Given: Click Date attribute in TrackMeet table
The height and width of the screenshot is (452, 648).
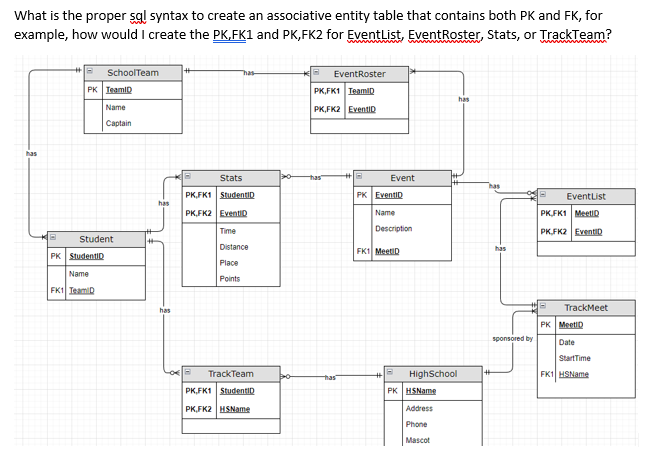Looking at the screenshot, I should click(567, 343).
